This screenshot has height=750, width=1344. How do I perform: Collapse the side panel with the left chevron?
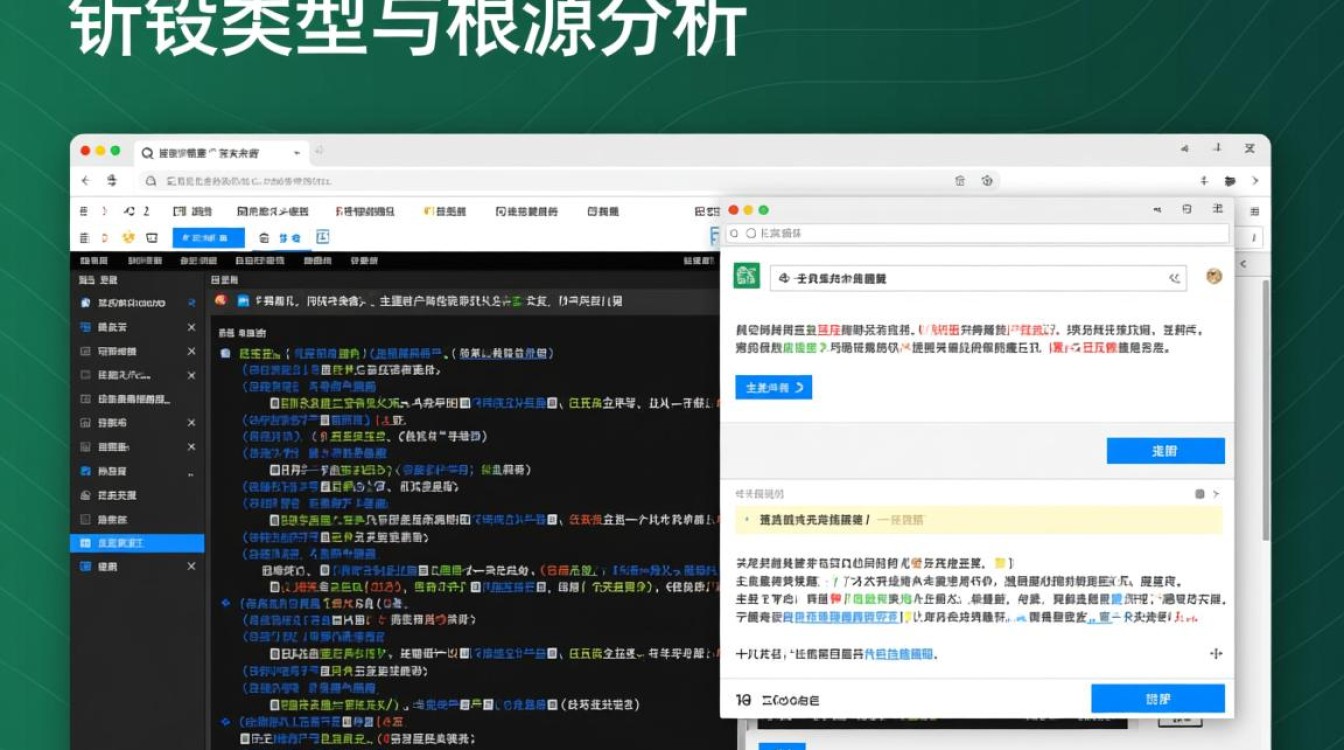tap(1245, 264)
